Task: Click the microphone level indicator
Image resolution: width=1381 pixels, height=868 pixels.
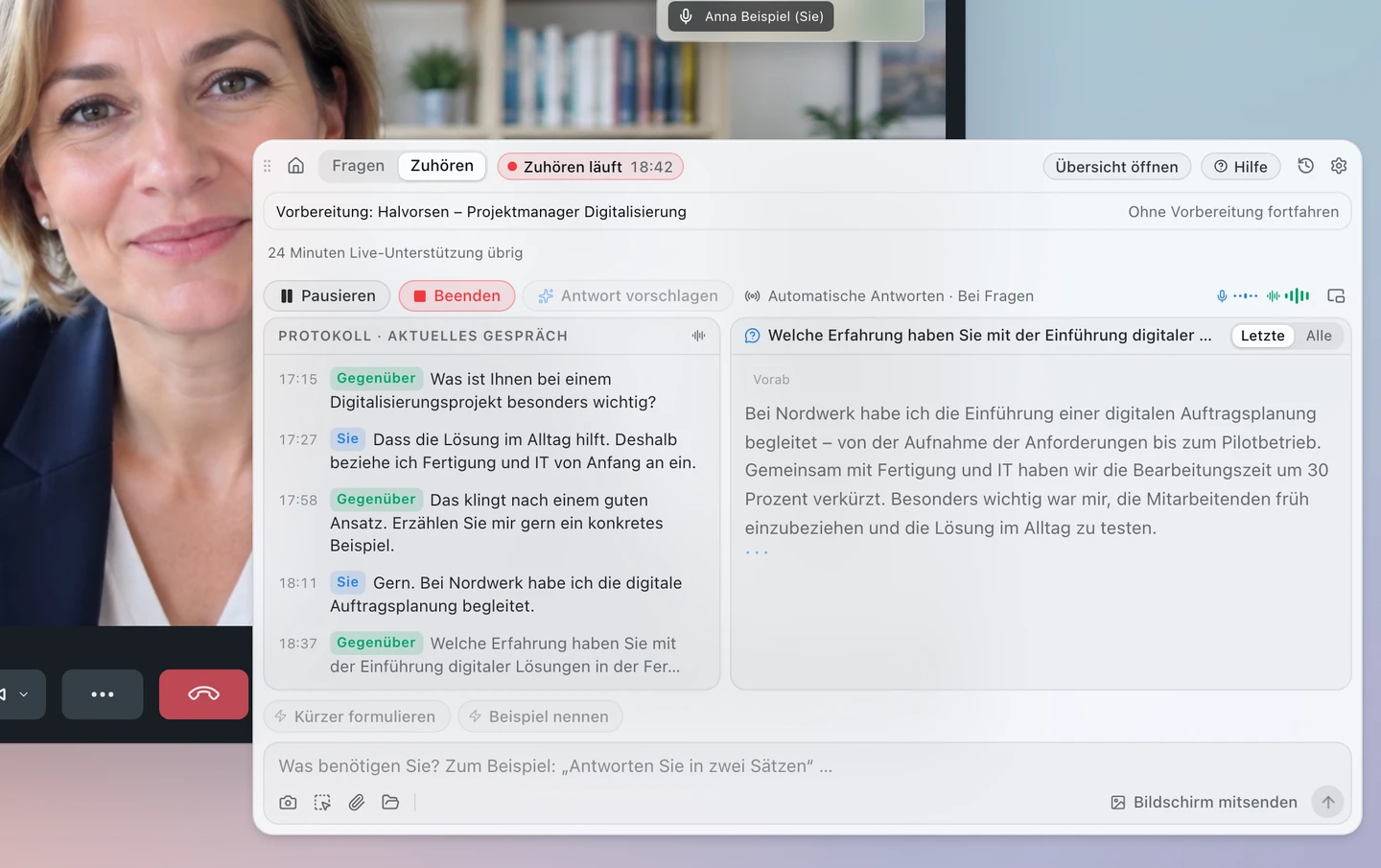Action: (x=1237, y=295)
